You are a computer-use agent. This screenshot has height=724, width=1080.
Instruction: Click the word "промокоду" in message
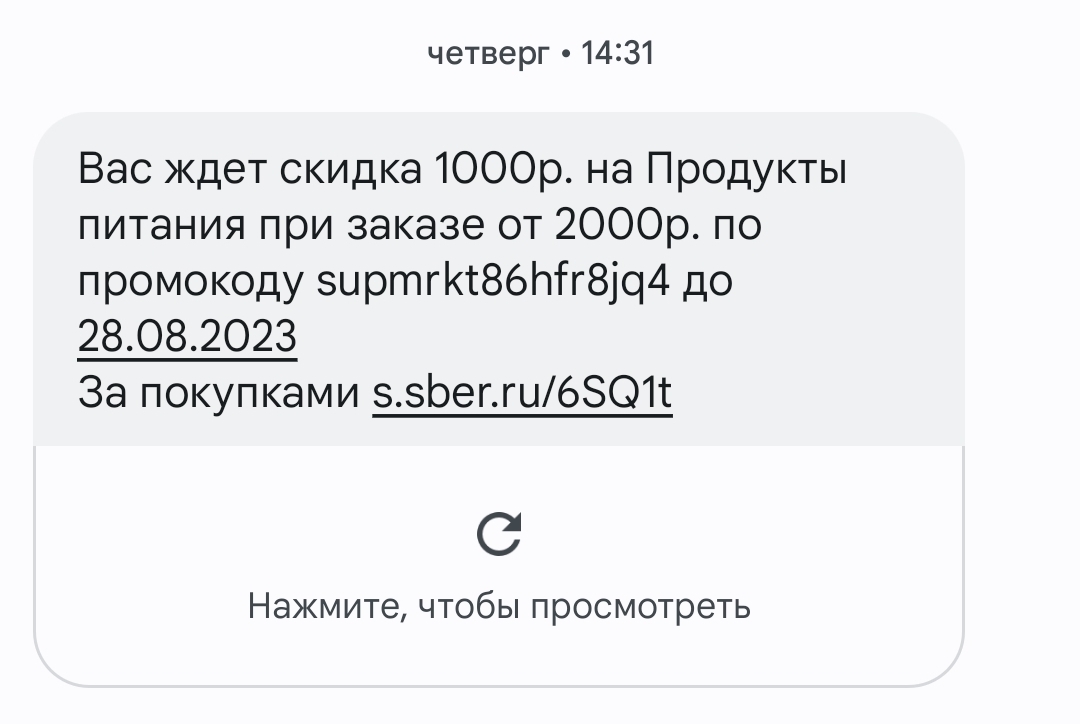point(191,282)
